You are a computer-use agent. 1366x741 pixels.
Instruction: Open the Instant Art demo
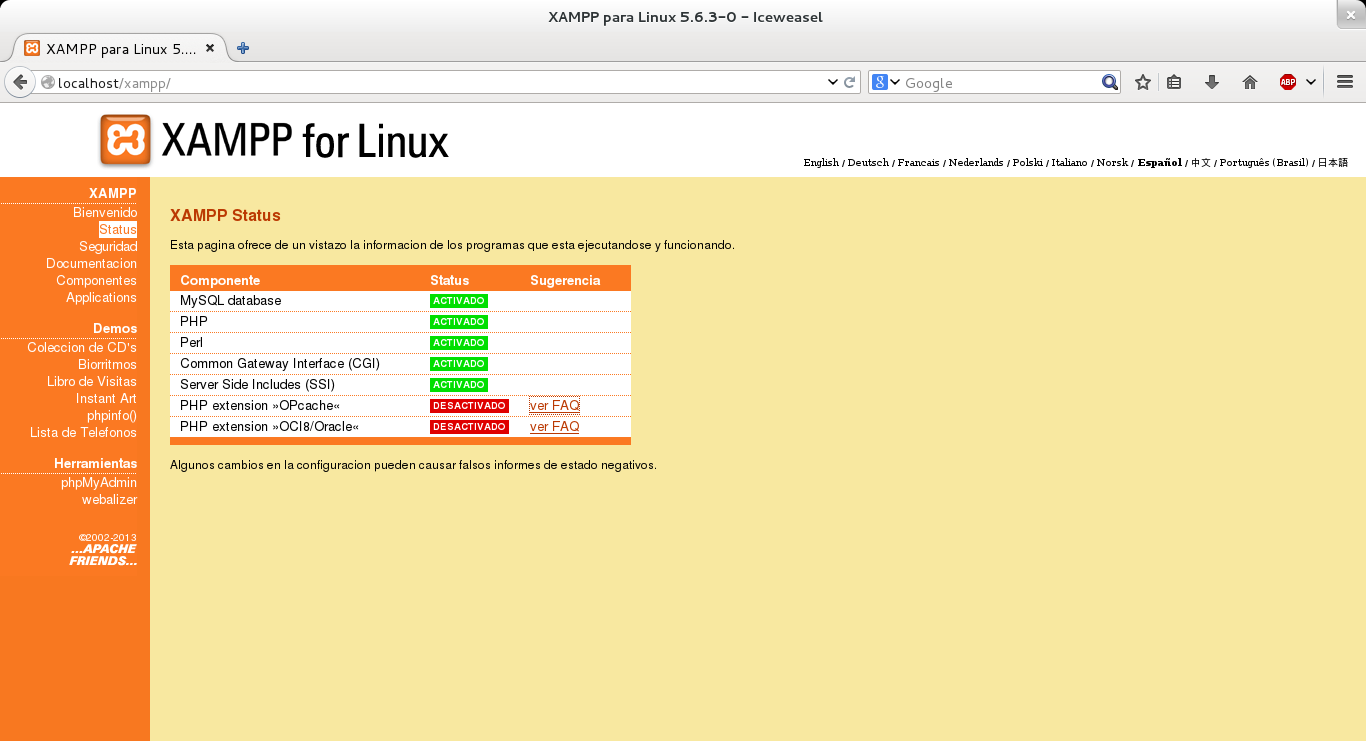[x=106, y=399]
